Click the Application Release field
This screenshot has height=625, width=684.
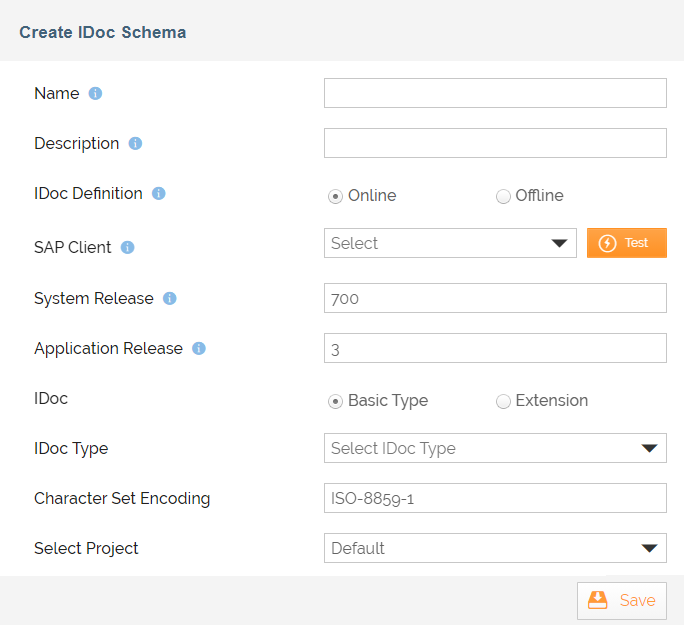(495, 348)
